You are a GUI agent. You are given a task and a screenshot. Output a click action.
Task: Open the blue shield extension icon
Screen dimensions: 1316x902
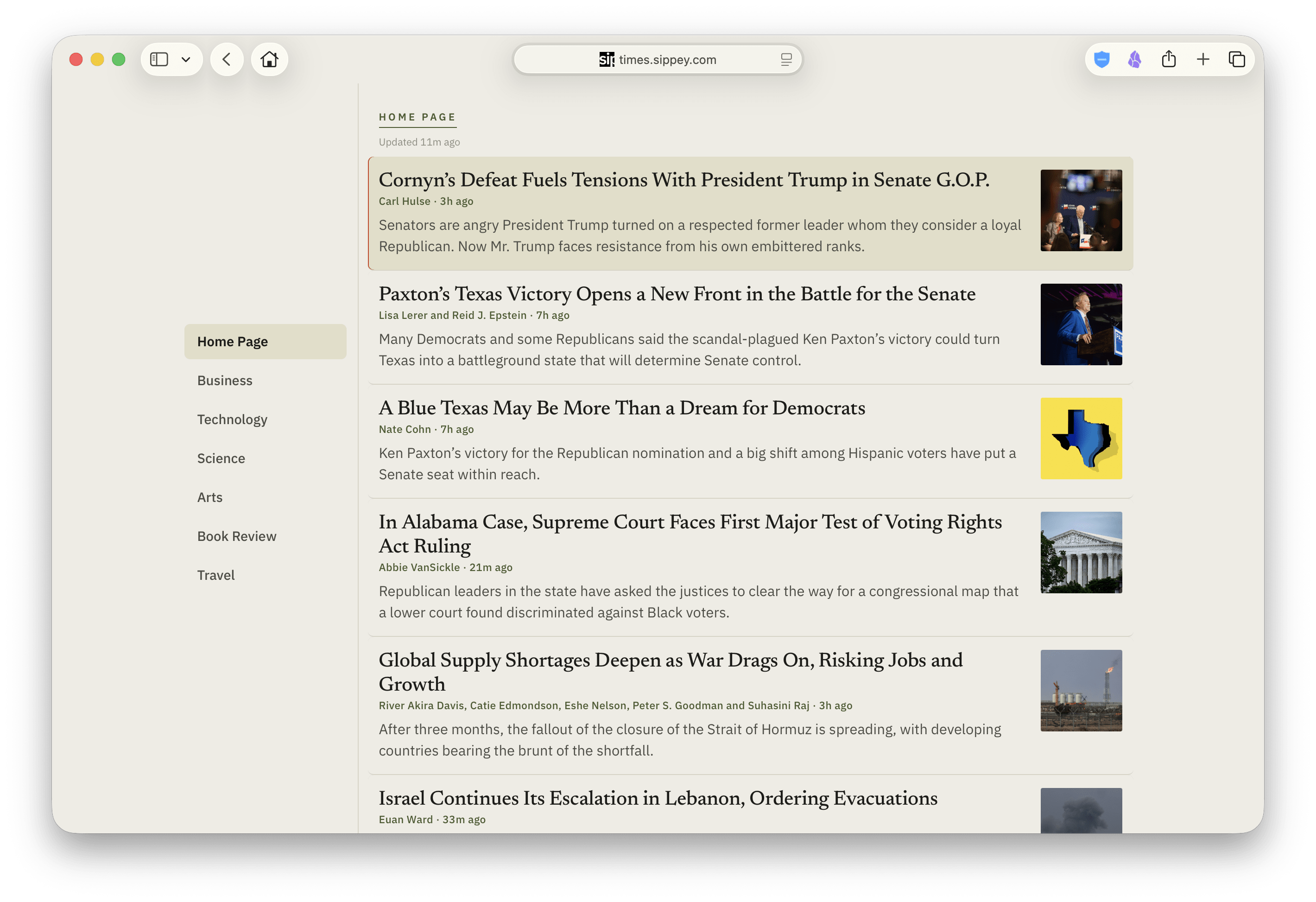point(1101,59)
